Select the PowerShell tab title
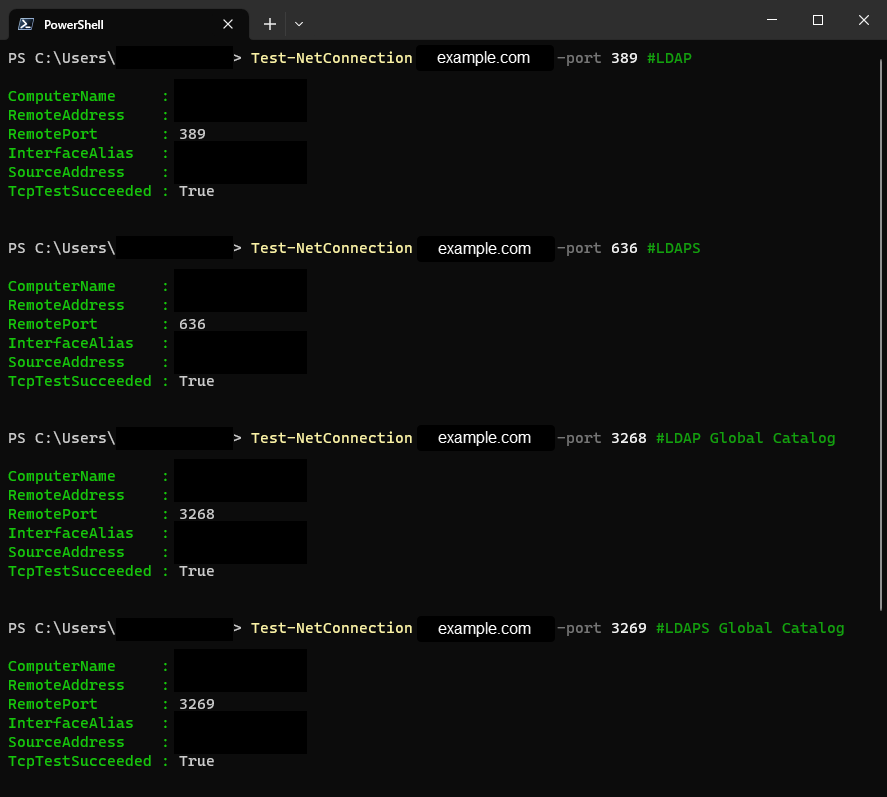Viewport: 887px width, 797px height. tap(73, 24)
